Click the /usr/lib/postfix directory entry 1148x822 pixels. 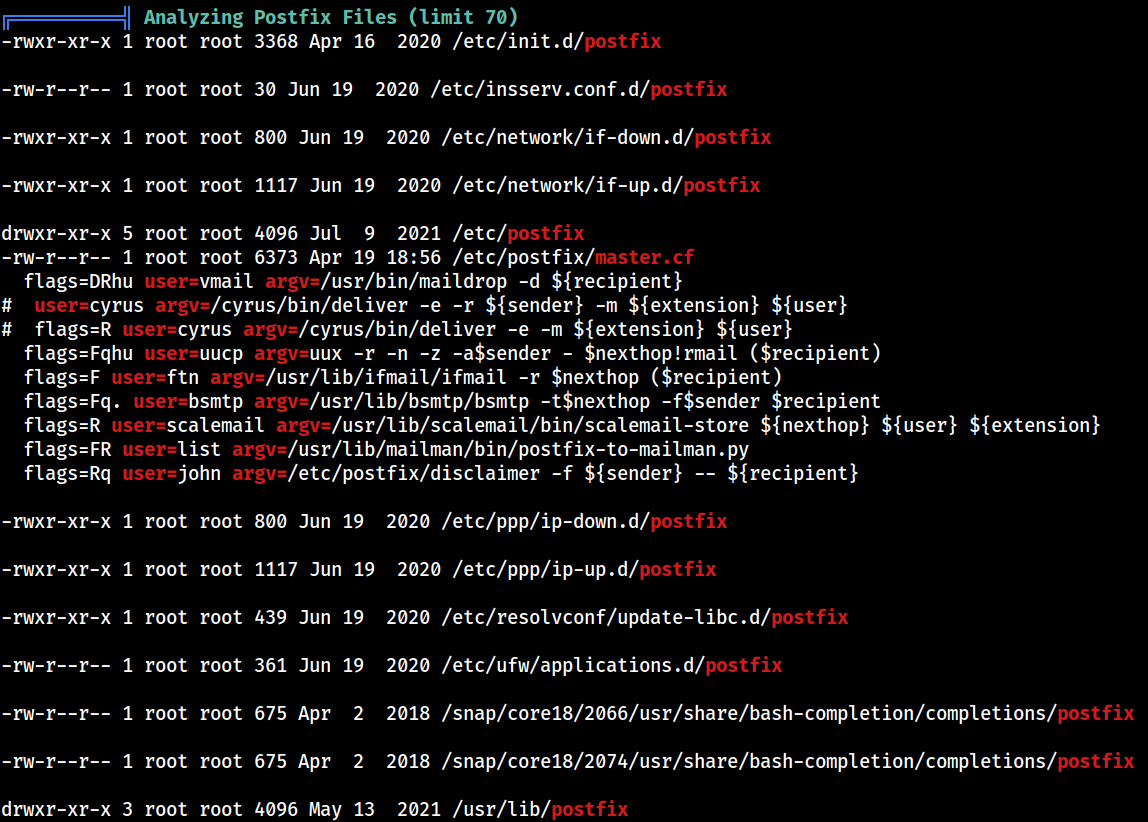pos(540,810)
